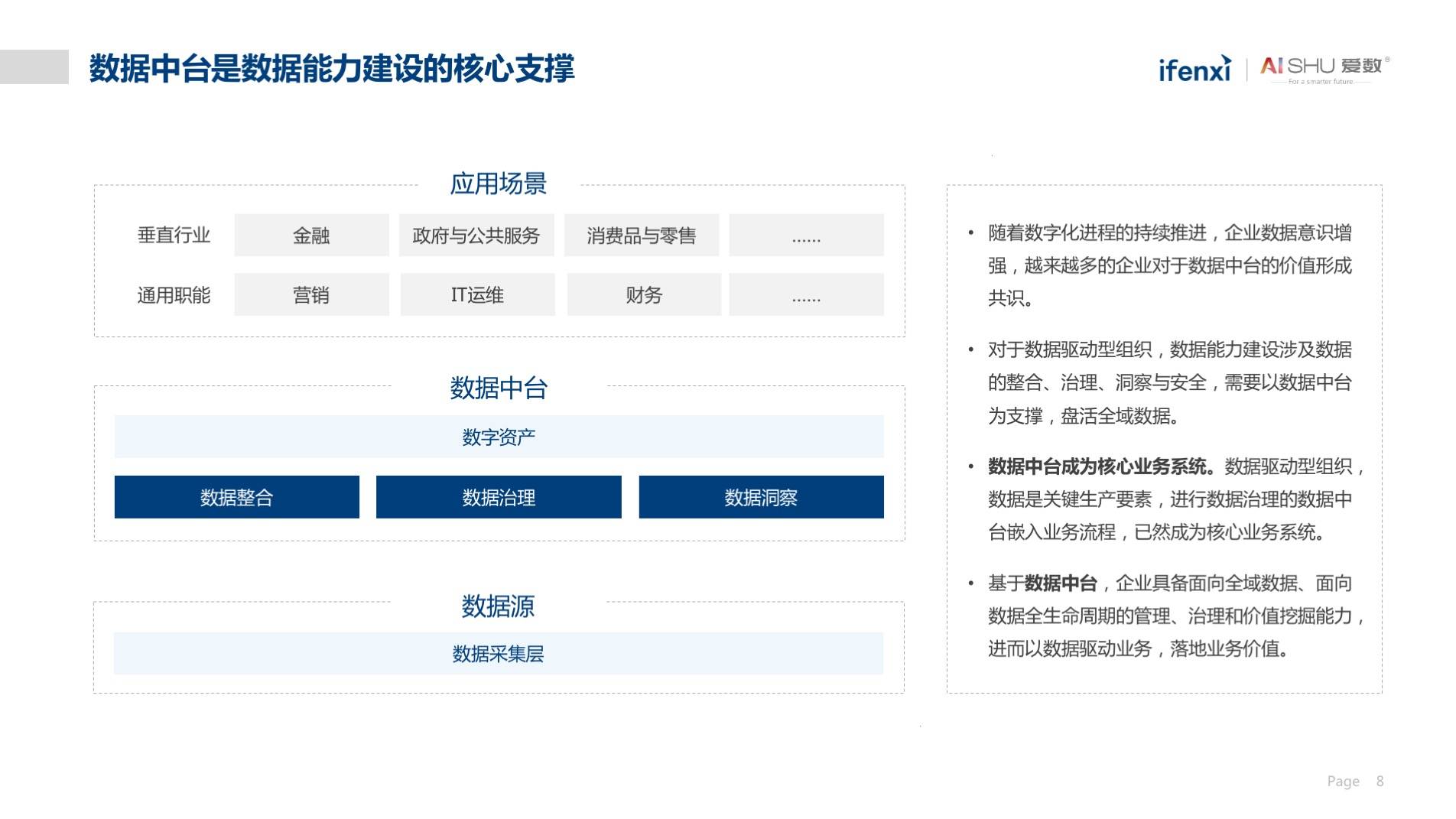Click the 数据中台 section heading

pyautogui.click(x=499, y=388)
